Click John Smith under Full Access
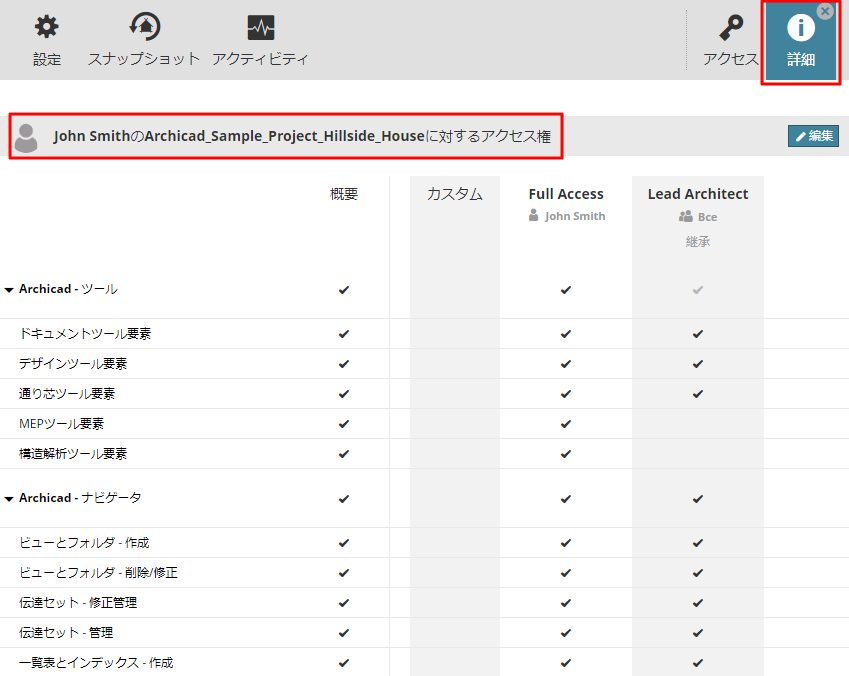 click(567, 216)
